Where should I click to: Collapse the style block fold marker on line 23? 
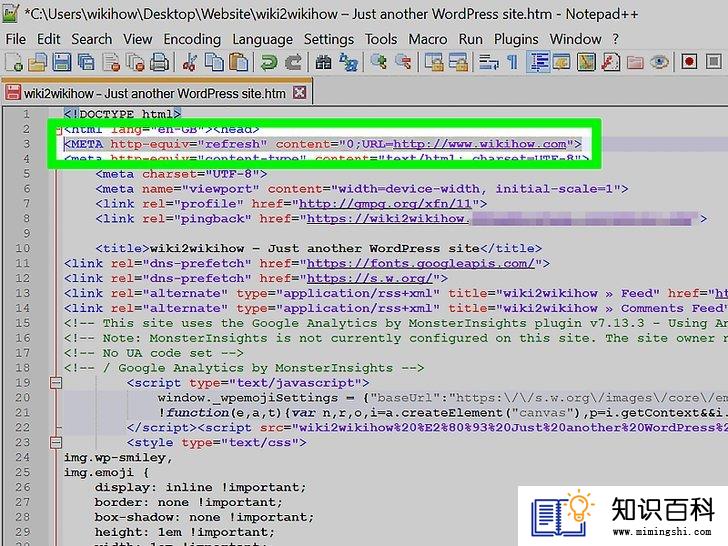56,442
